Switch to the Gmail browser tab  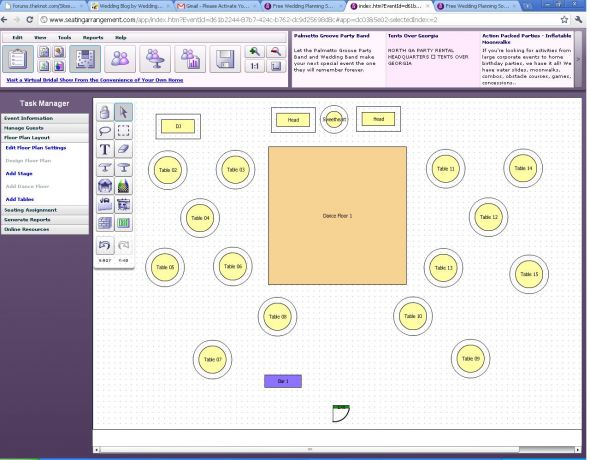[217, 6]
